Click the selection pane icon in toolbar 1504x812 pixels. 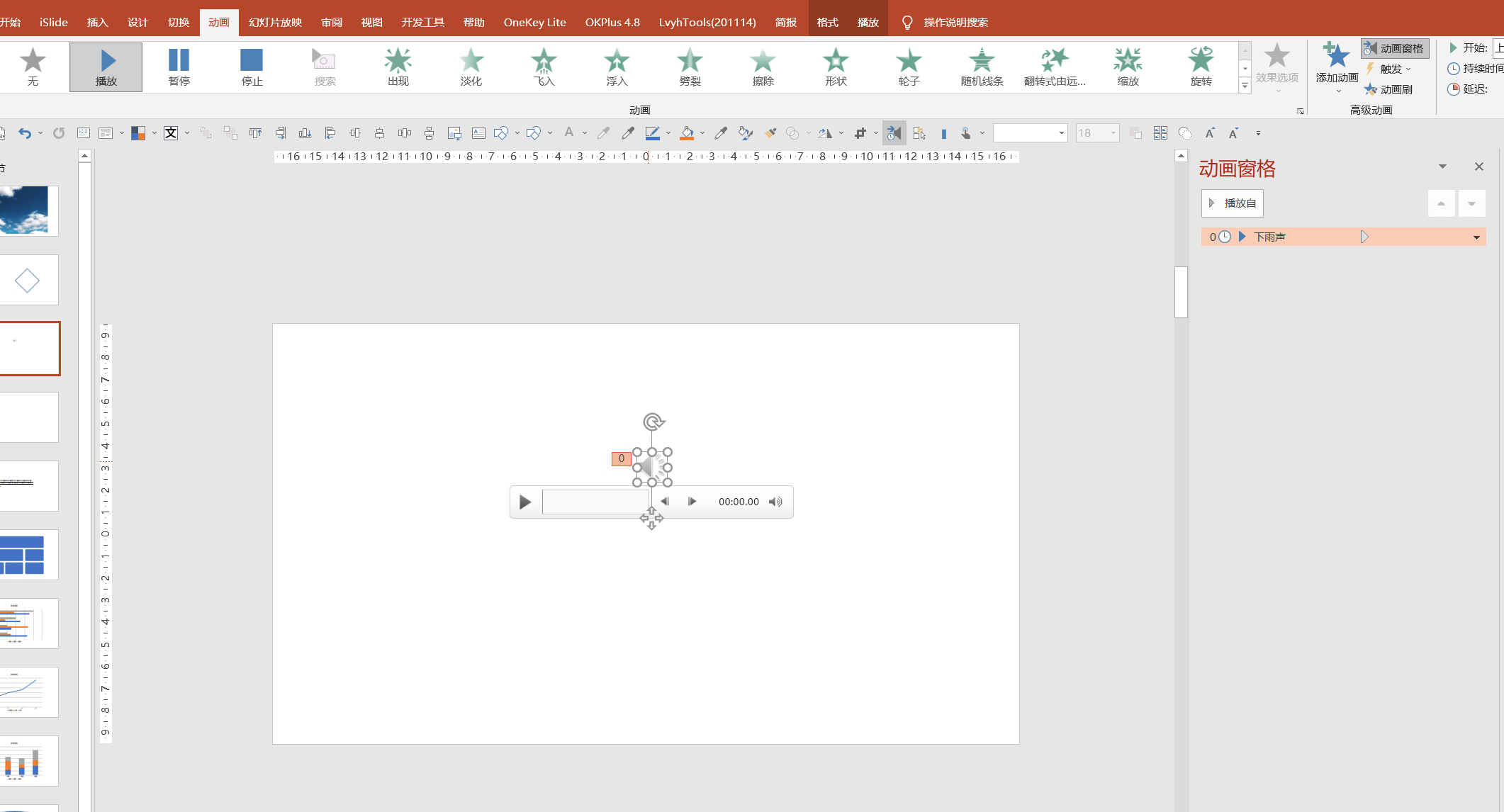919,133
